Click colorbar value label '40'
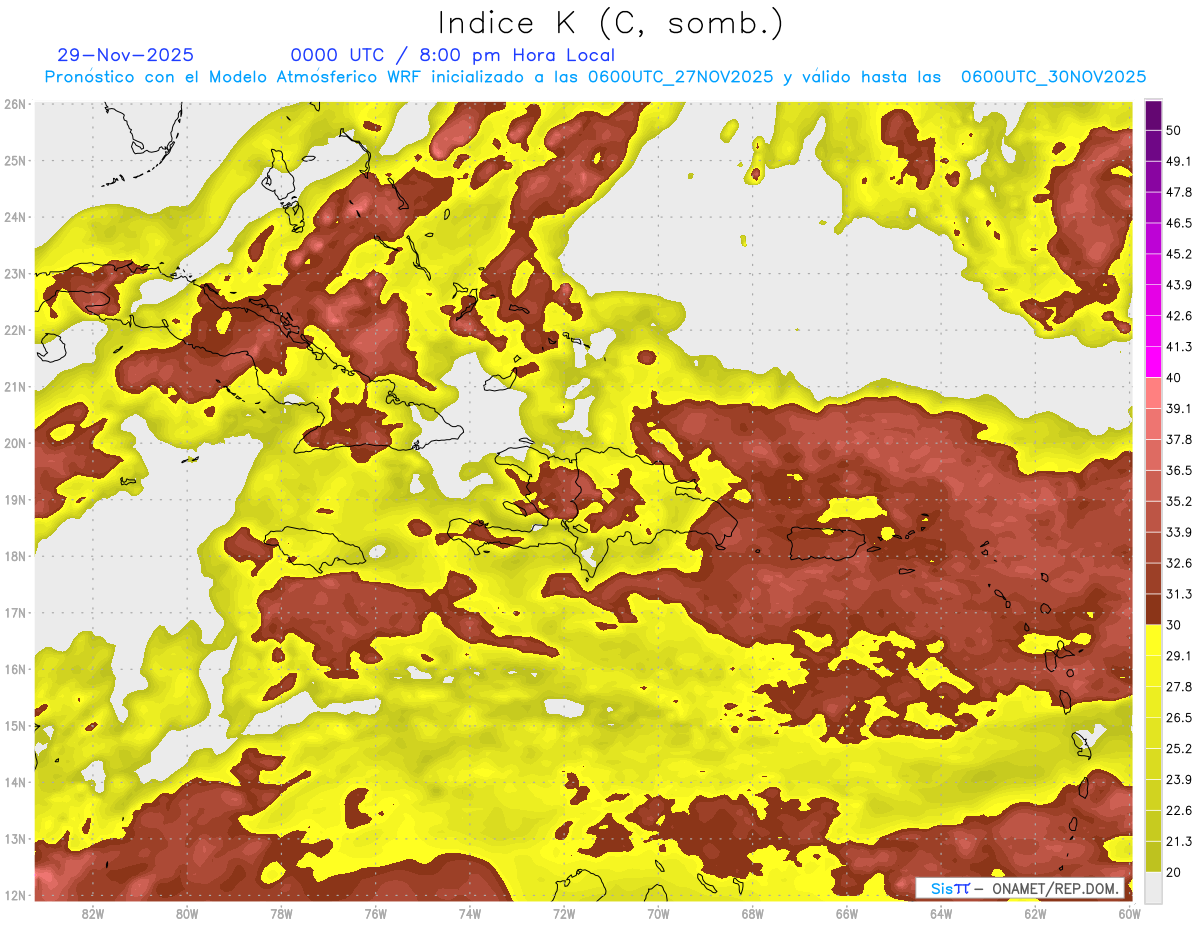 coord(1174,377)
